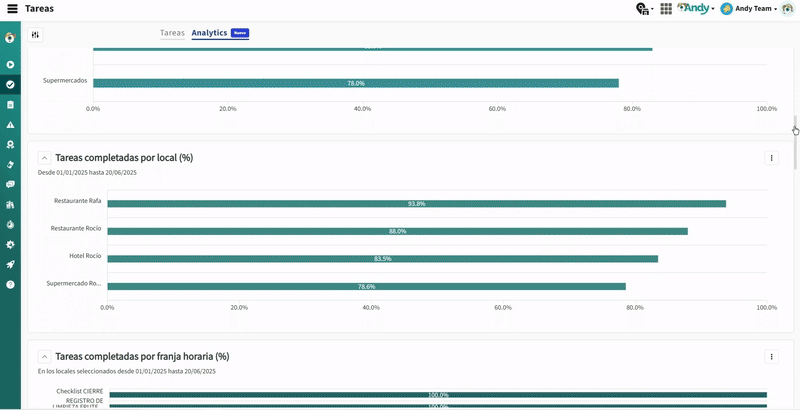Open the help question mark icon
The height and width of the screenshot is (410, 800).
pos(10,284)
